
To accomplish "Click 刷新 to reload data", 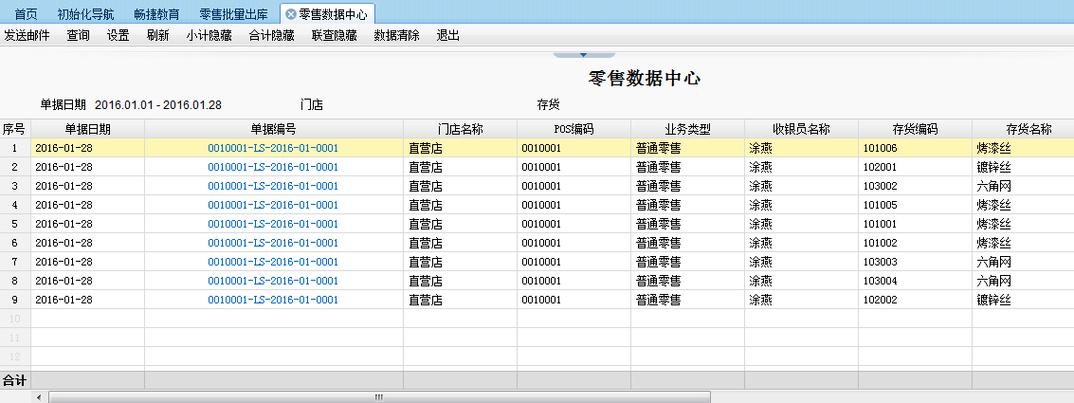I will click(x=158, y=36).
